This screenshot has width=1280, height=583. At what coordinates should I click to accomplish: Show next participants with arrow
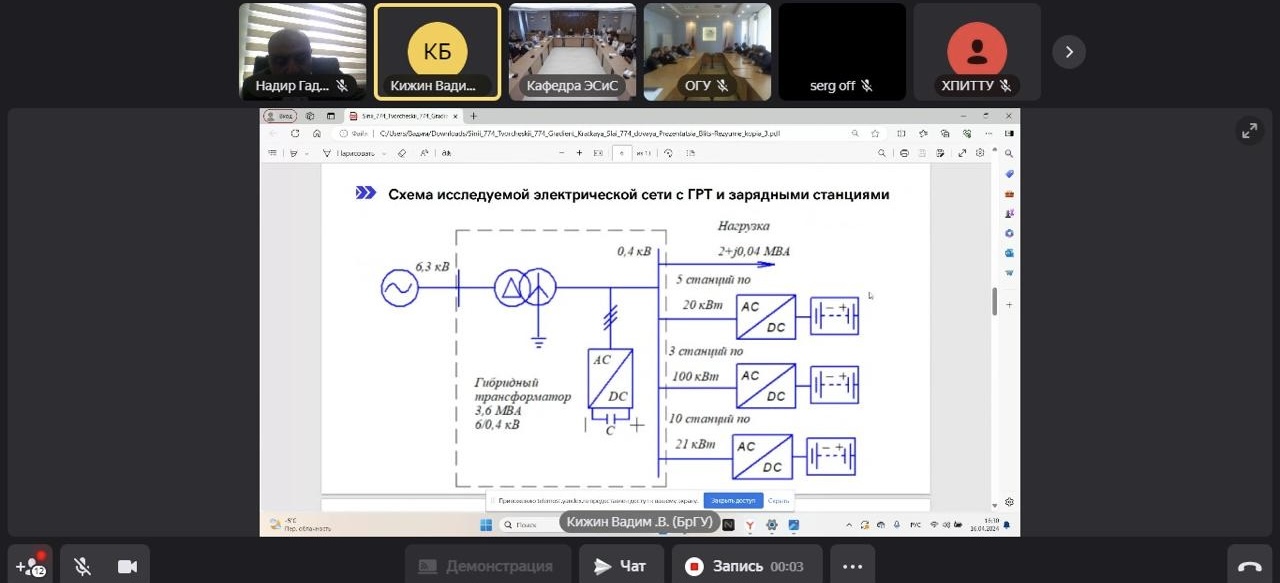(1069, 52)
